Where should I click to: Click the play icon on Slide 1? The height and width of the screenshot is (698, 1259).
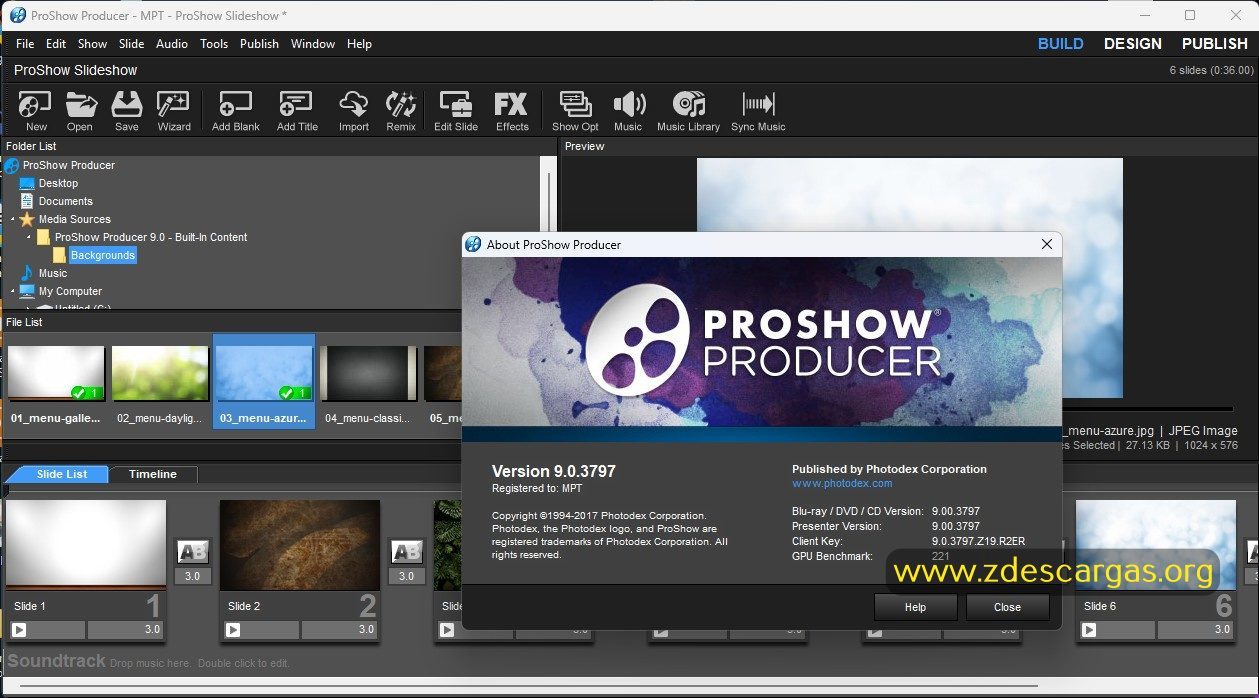pos(19,630)
